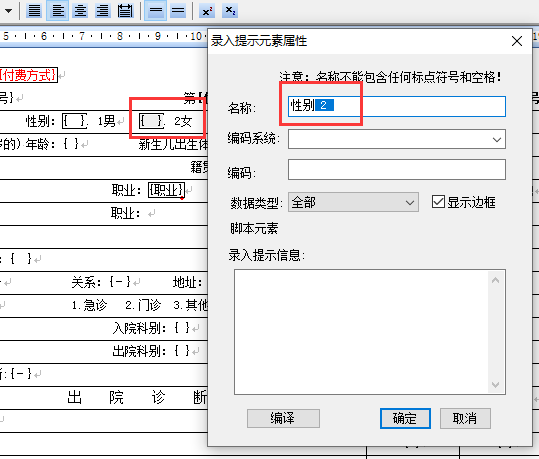The height and width of the screenshot is (459, 539).
Task: Open the 编码系统 dropdown
Action: 397,139
